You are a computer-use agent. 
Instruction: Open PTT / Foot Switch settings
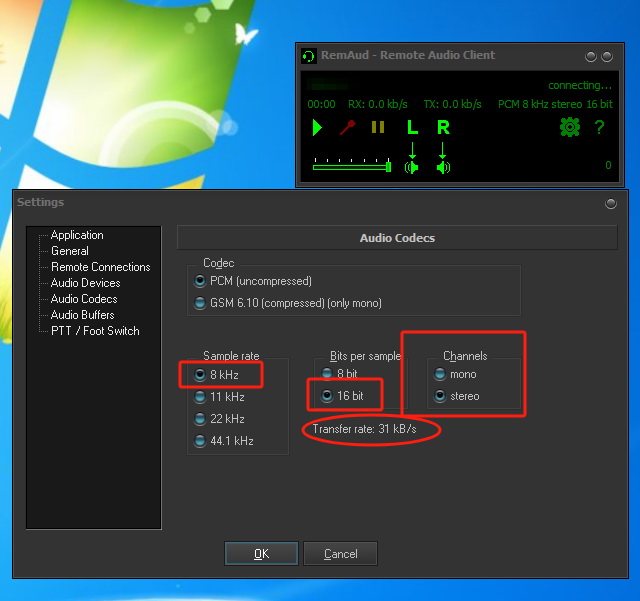point(95,331)
